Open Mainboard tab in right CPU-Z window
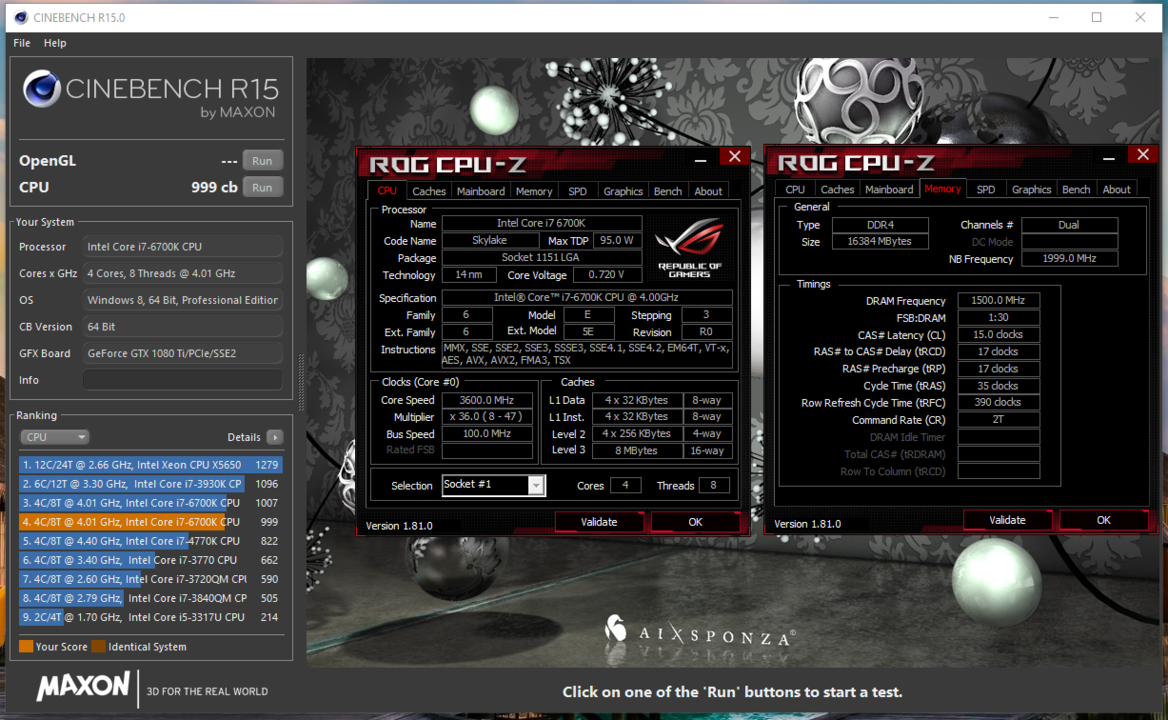The image size is (1168, 720). [x=889, y=189]
